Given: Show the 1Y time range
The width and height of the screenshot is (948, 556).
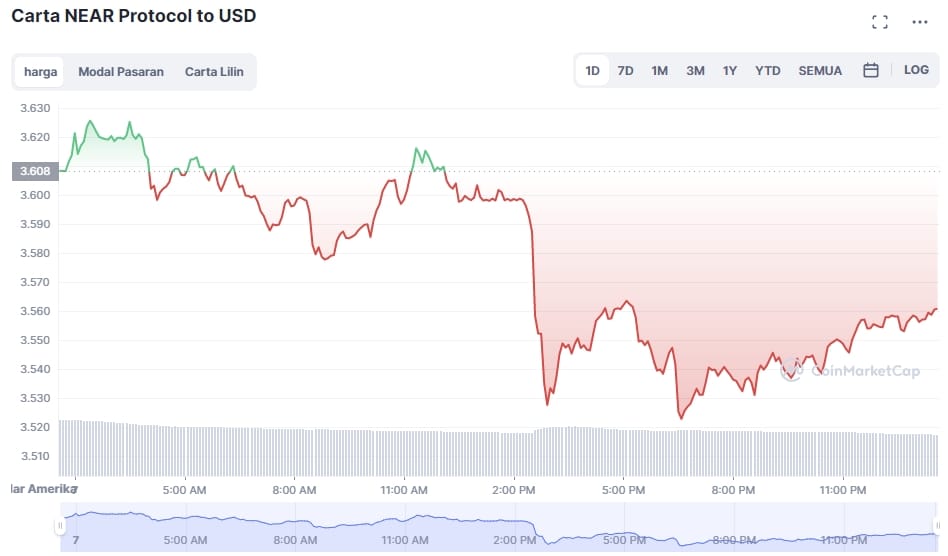Looking at the screenshot, I should click(730, 71).
